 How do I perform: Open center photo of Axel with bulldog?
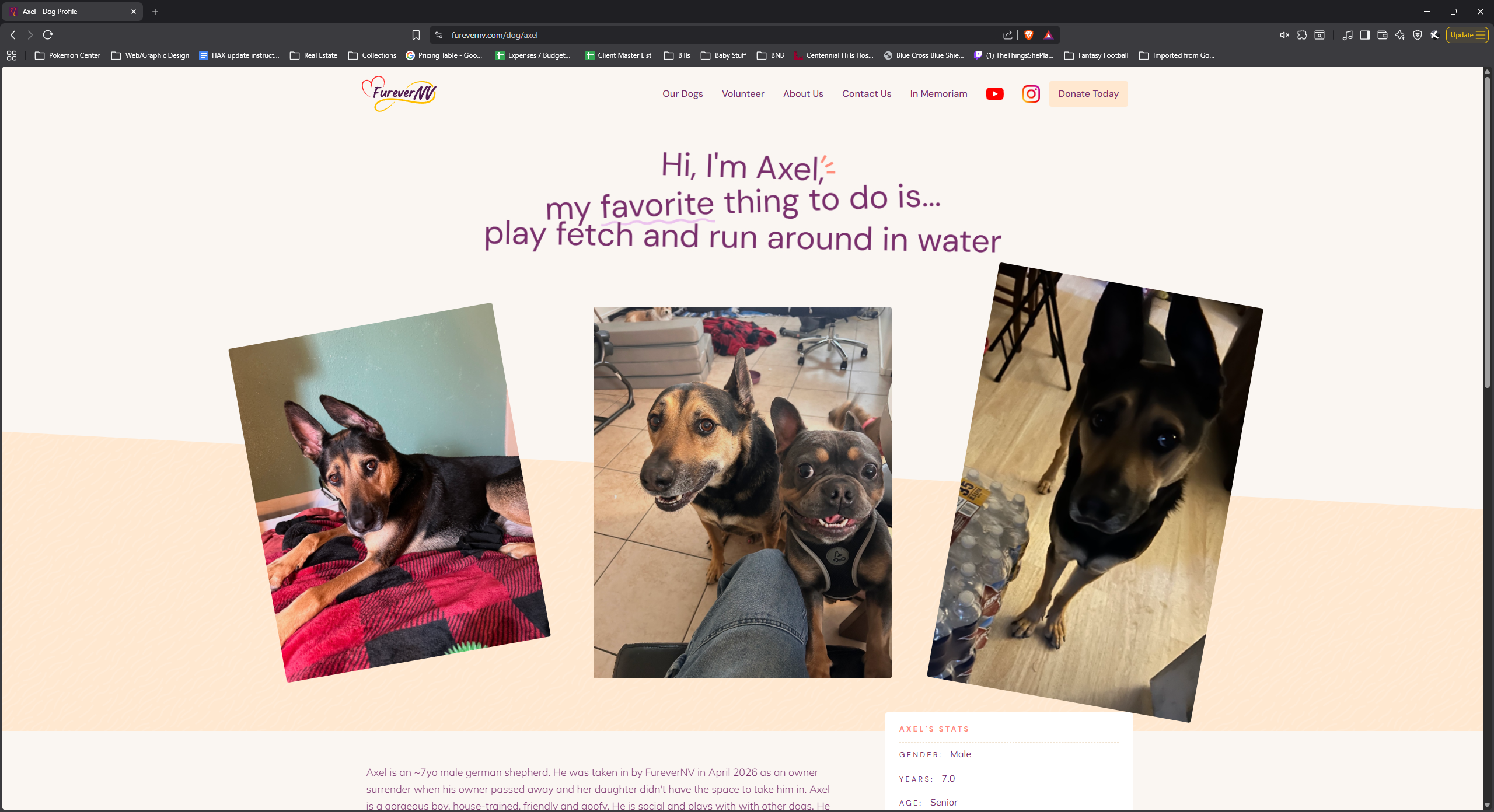(x=742, y=492)
